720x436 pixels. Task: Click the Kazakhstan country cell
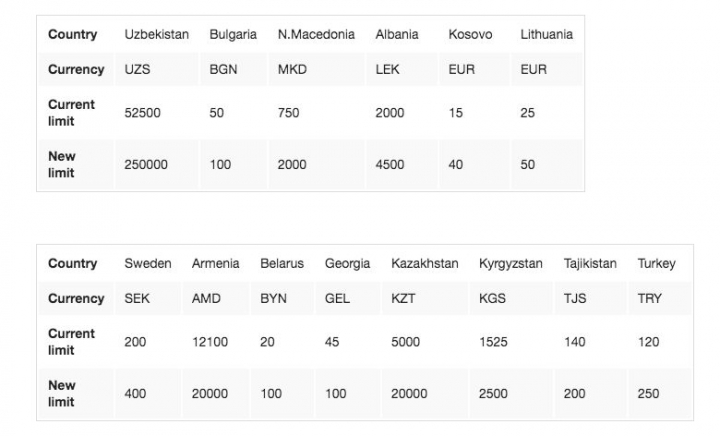pyautogui.click(x=425, y=264)
